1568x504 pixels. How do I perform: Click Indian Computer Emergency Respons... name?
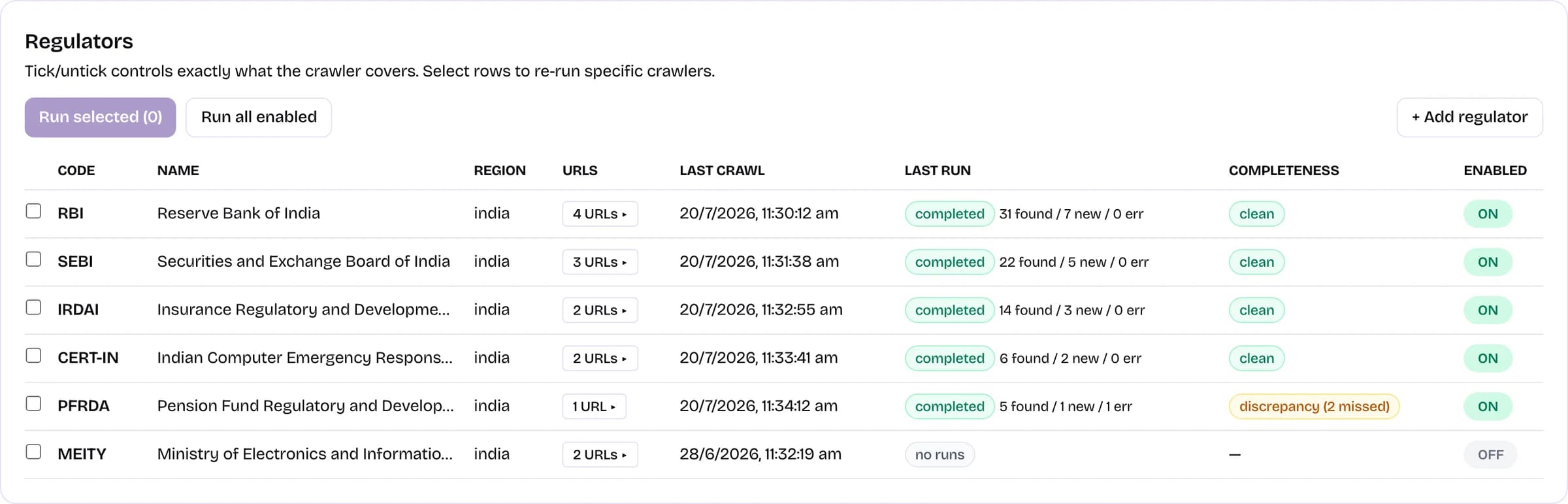304,358
